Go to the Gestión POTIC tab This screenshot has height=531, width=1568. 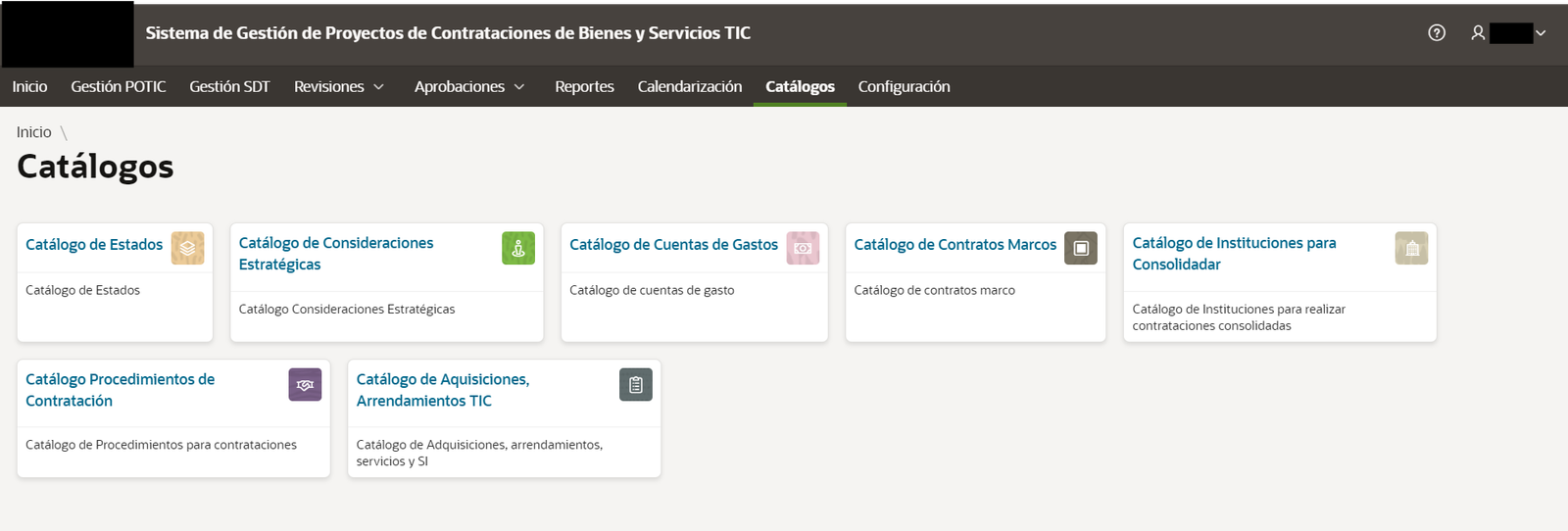pyautogui.click(x=118, y=86)
